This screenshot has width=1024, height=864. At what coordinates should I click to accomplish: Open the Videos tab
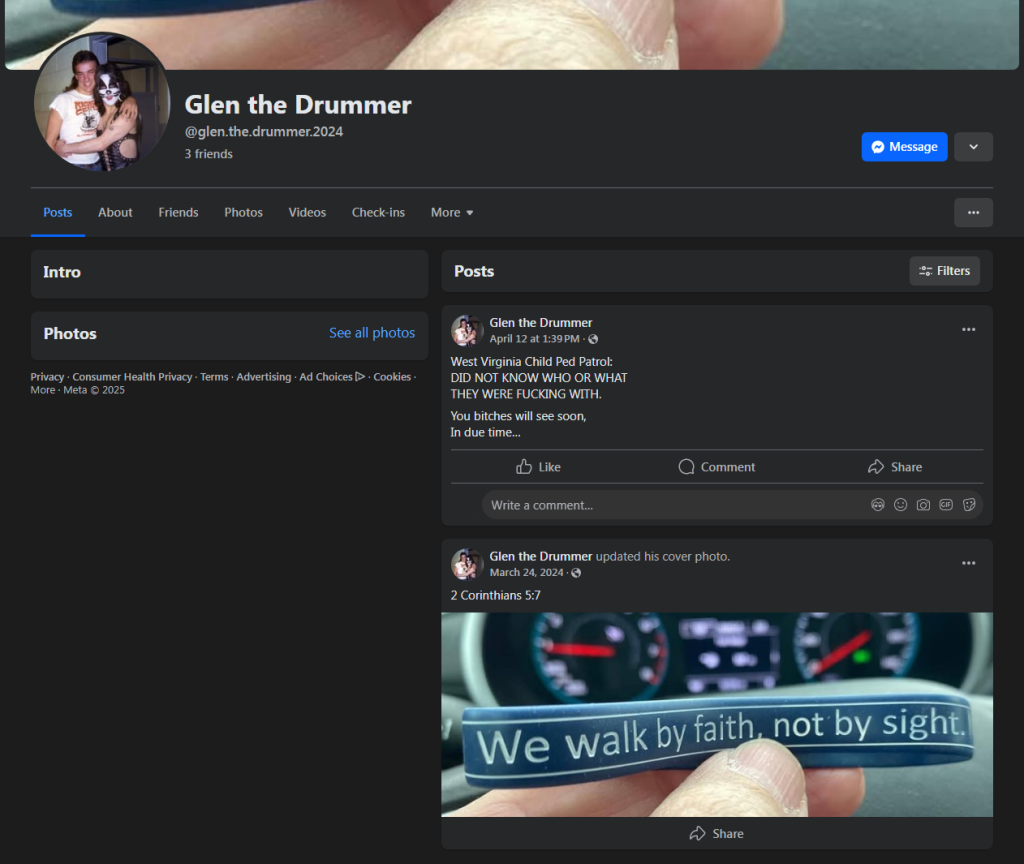click(x=307, y=212)
